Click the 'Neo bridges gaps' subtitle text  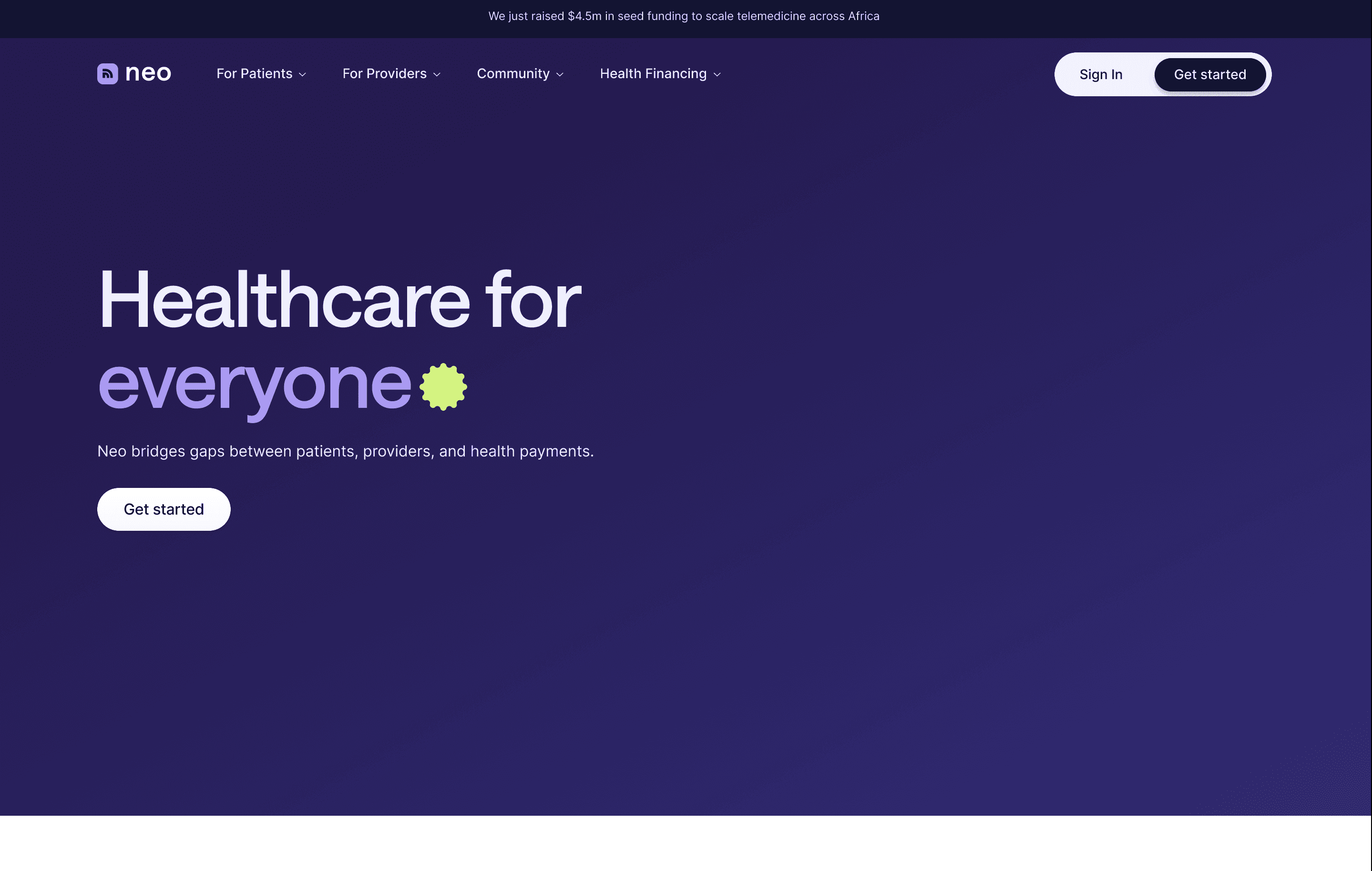click(345, 451)
